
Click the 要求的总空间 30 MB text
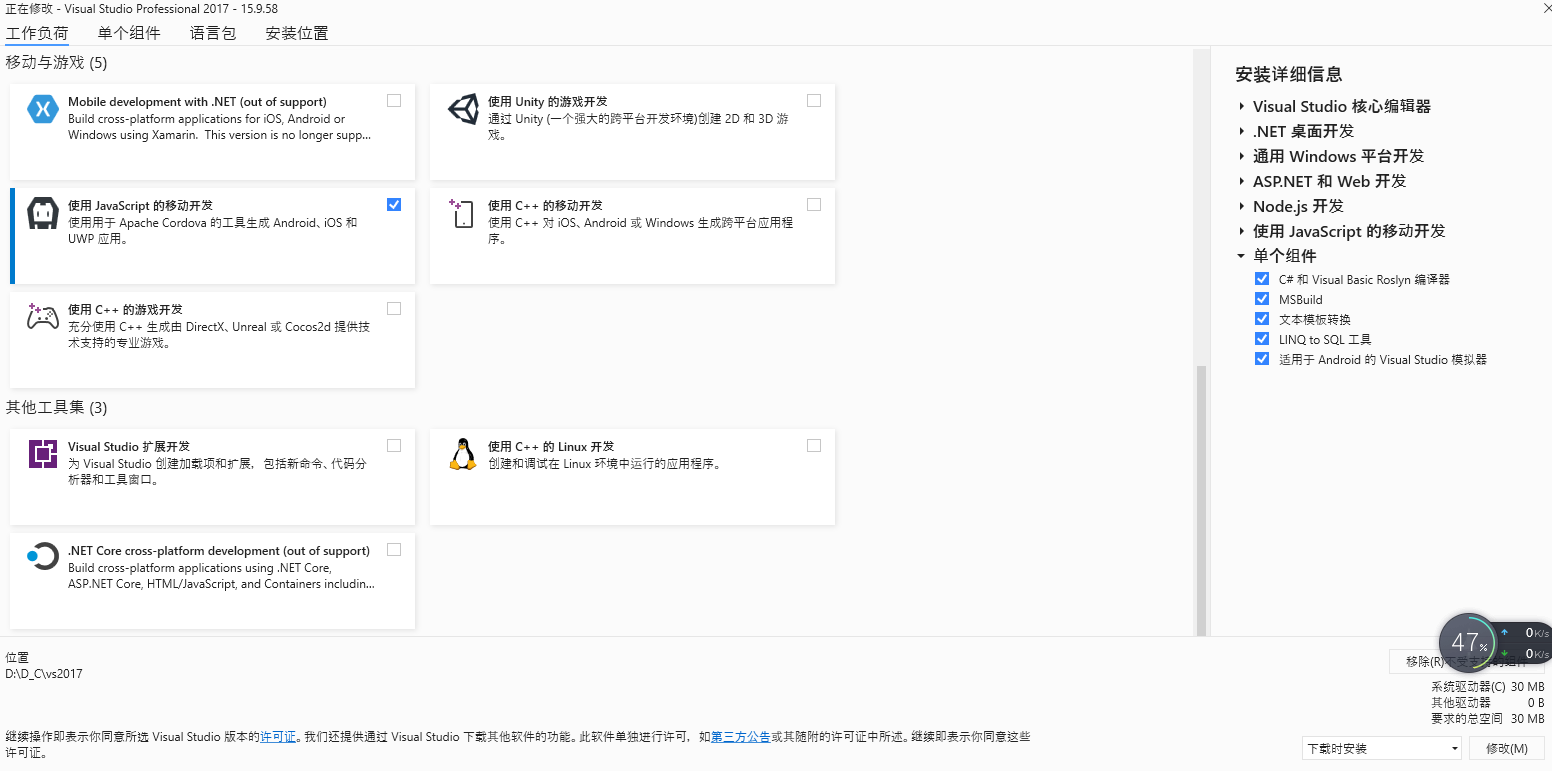(x=1488, y=719)
